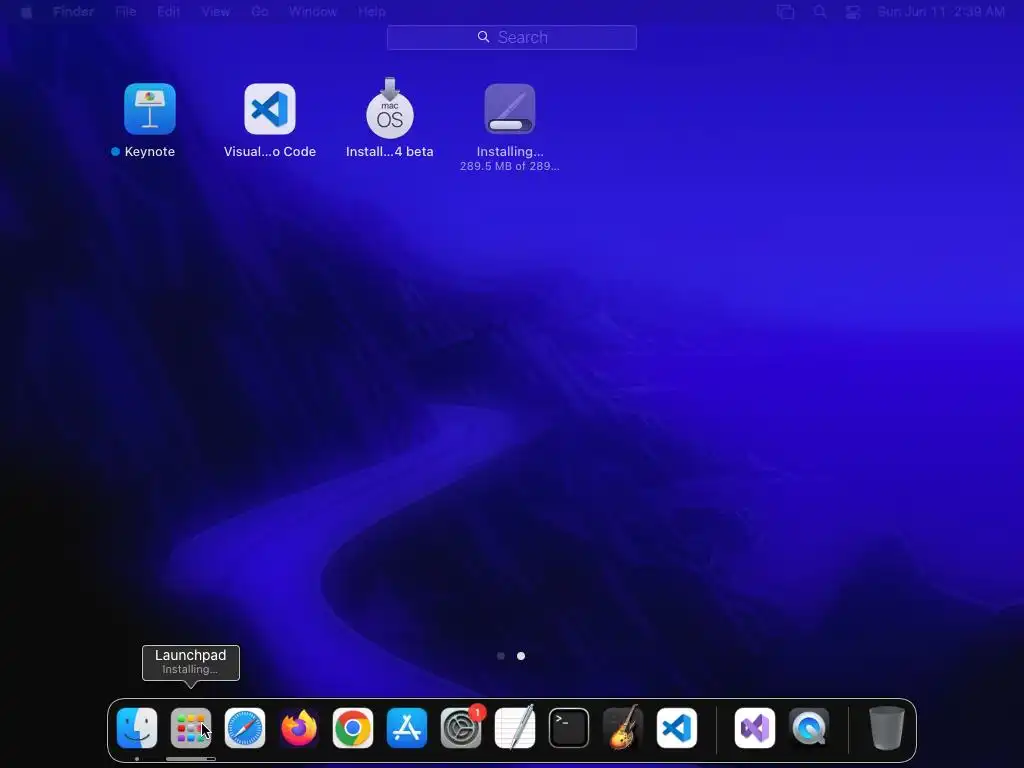The image size is (1024, 768).
Task: Open blue Visual Studio Code Dock icon
Action: (x=677, y=728)
